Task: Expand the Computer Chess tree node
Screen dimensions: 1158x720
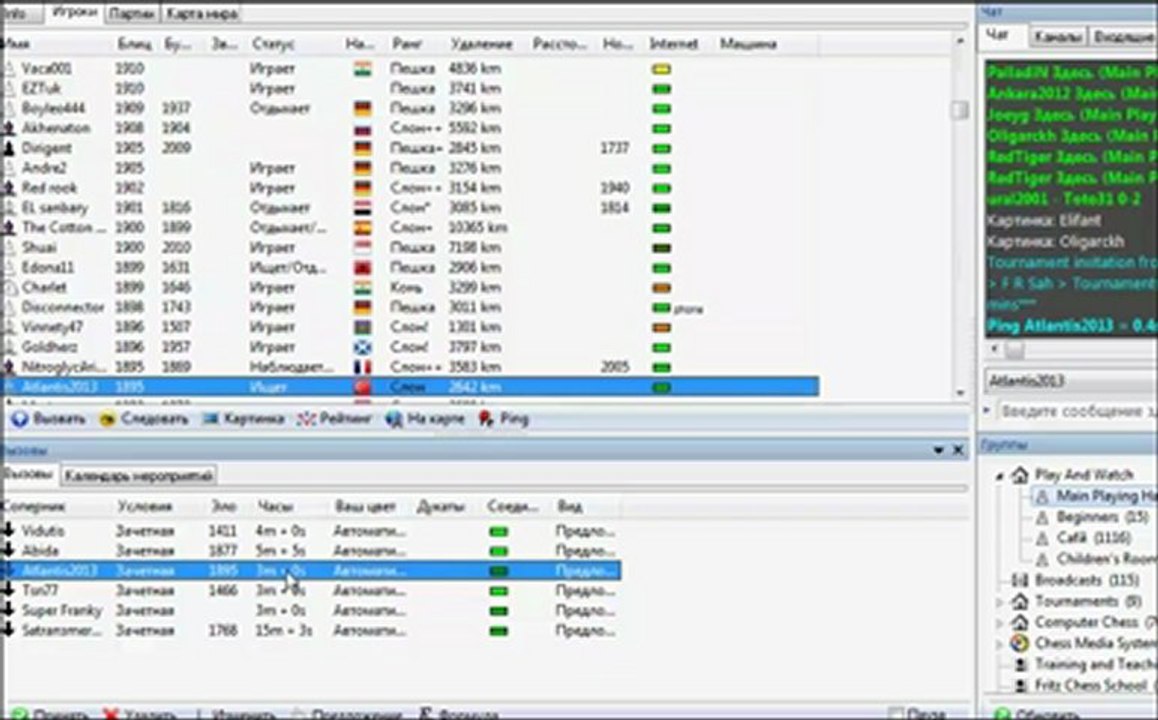Action: (x=999, y=623)
